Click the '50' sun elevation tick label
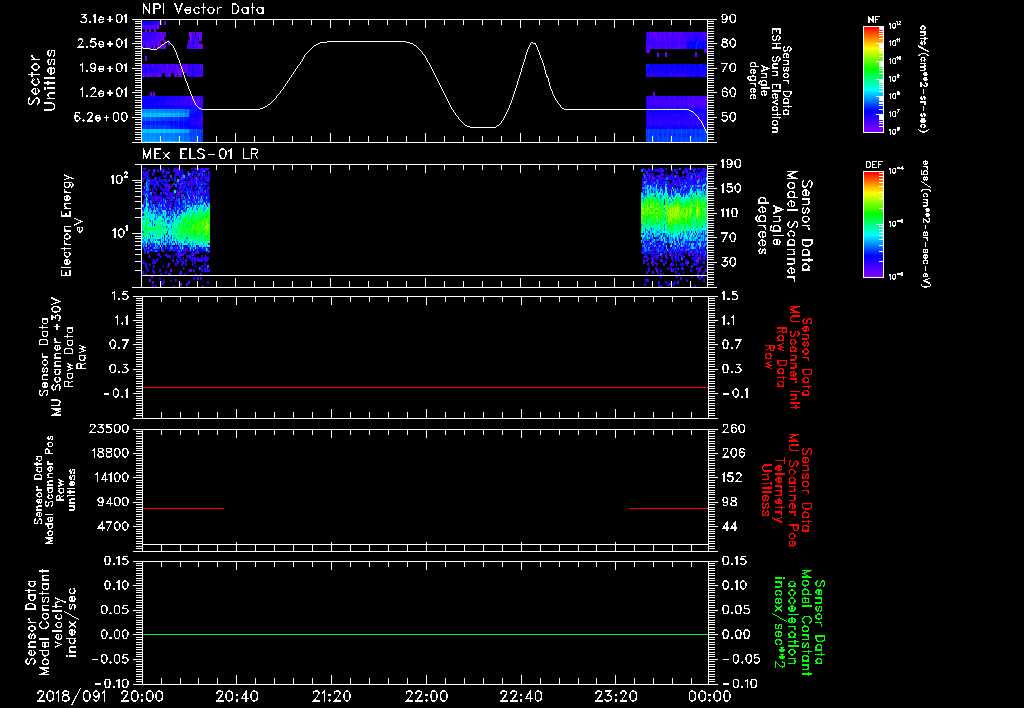Viewport: 1024px width, 708px height. point(729,117)
